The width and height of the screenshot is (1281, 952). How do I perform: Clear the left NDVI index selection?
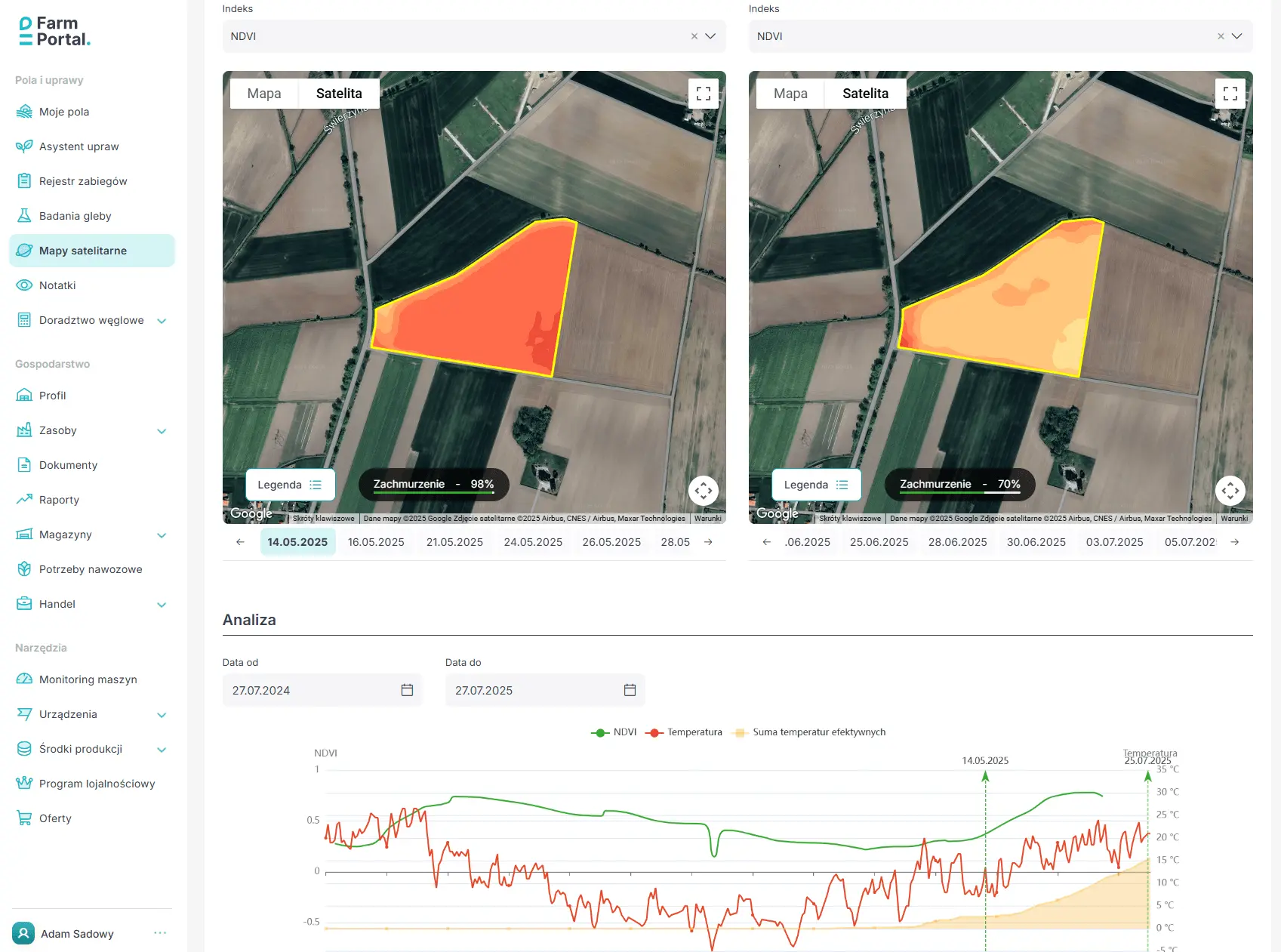click(694, 36)
